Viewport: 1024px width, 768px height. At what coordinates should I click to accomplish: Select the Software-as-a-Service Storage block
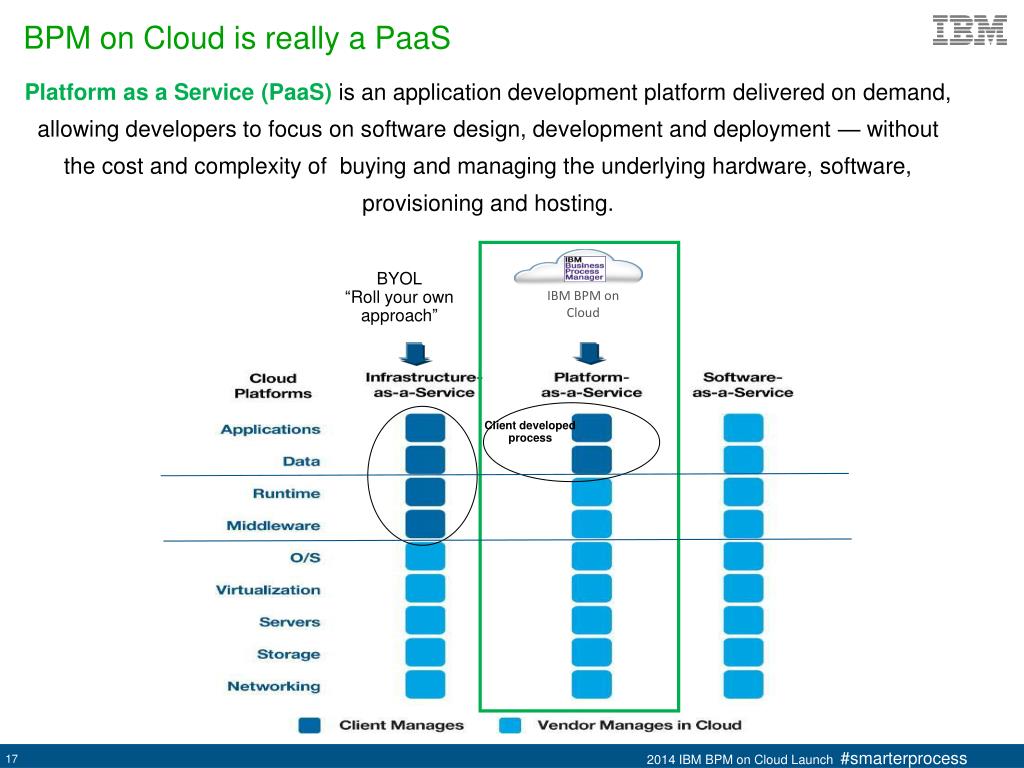pos(743,652)
